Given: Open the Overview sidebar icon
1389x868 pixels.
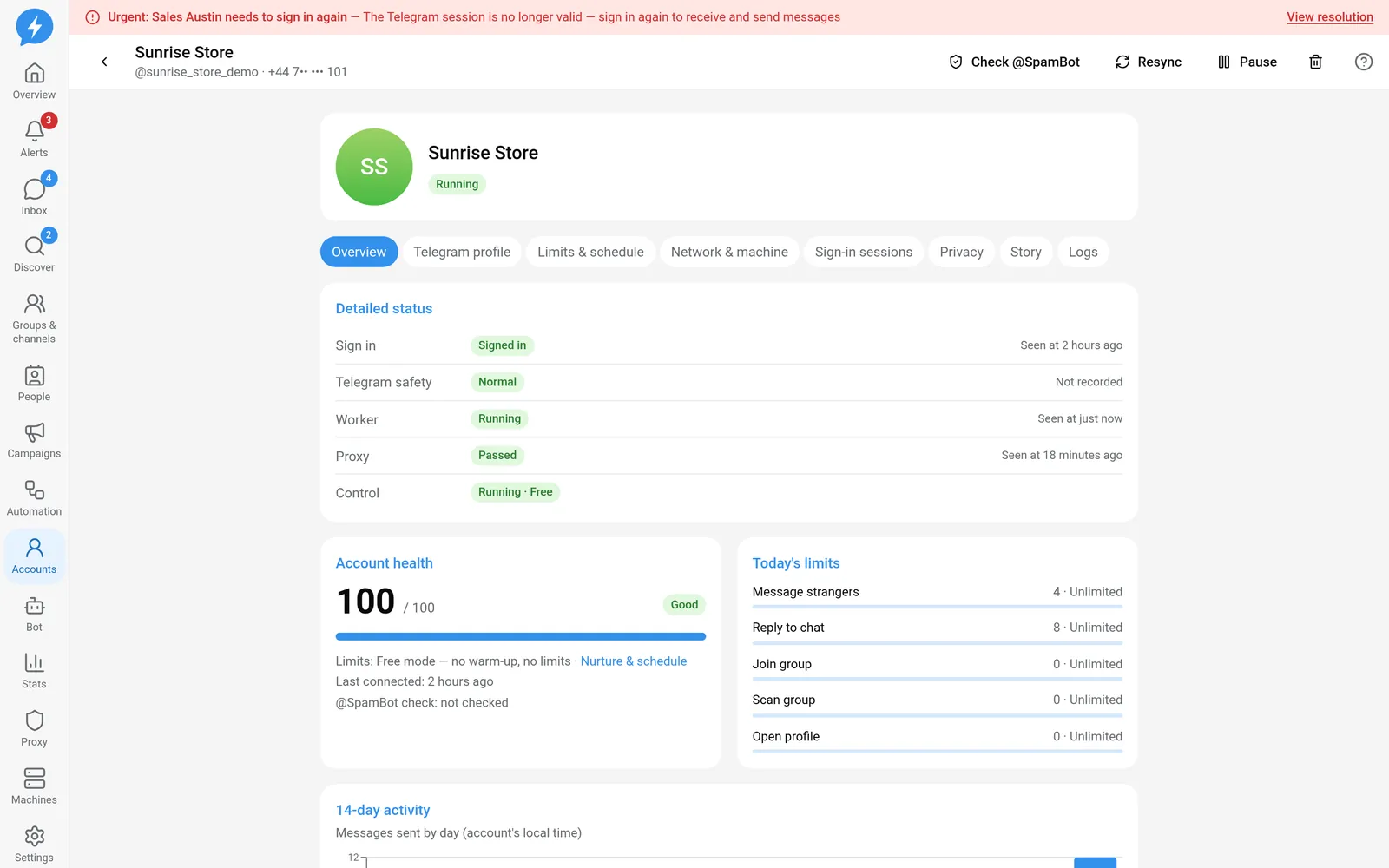Looking at the screenshot, I should pos(34,82).
